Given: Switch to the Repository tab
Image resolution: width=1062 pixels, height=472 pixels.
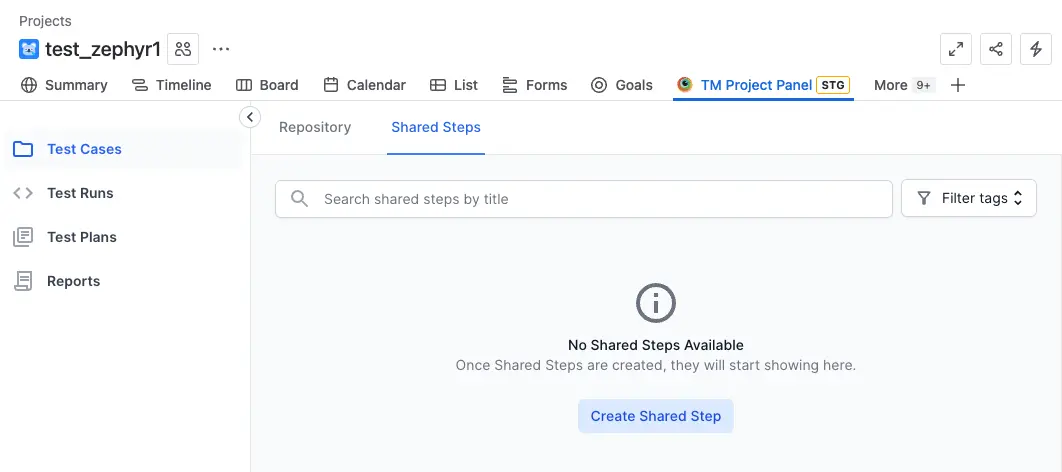Looking at the screenshot, I should tap(315, 127).
